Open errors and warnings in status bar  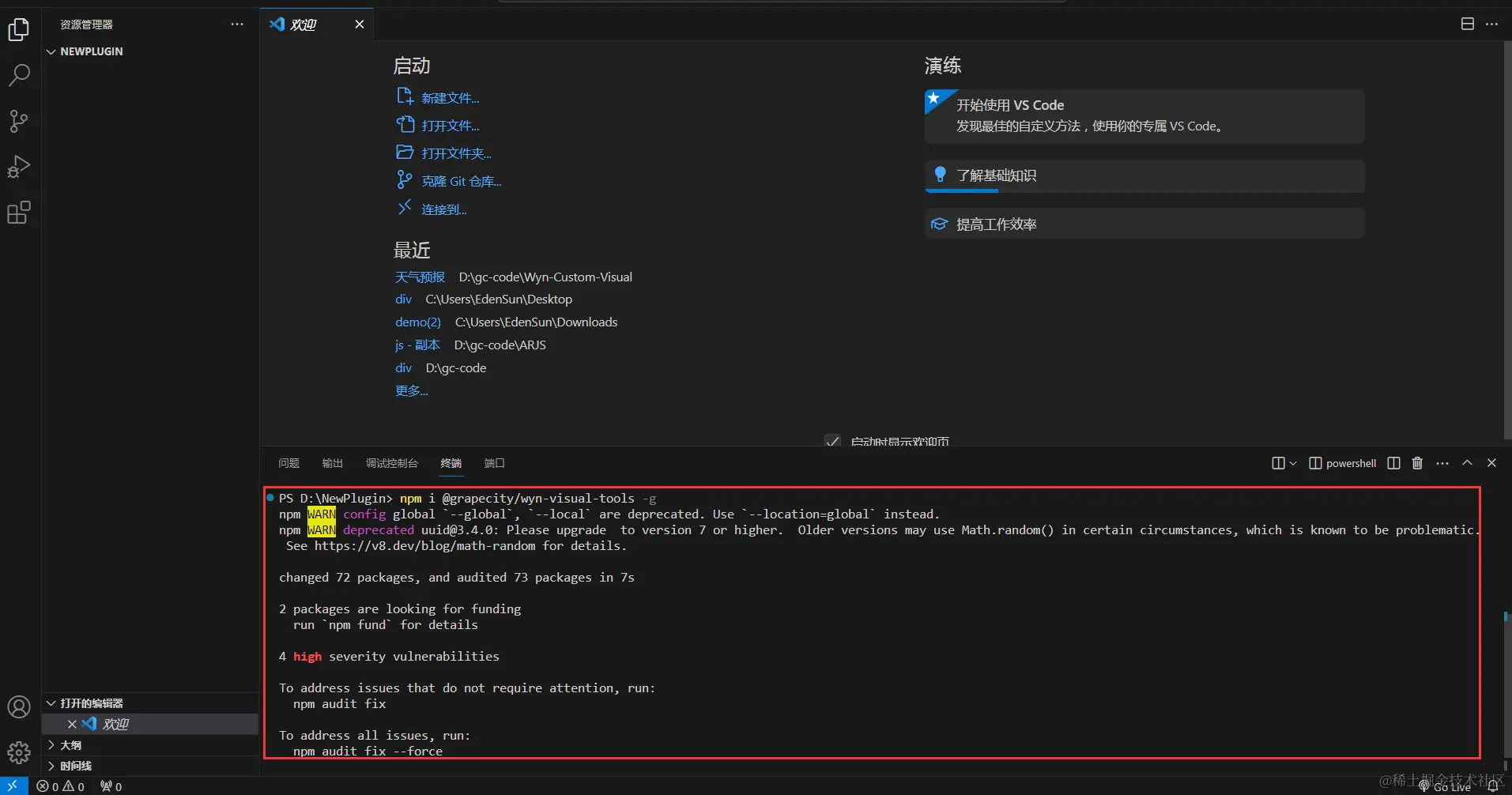point(61,786)
